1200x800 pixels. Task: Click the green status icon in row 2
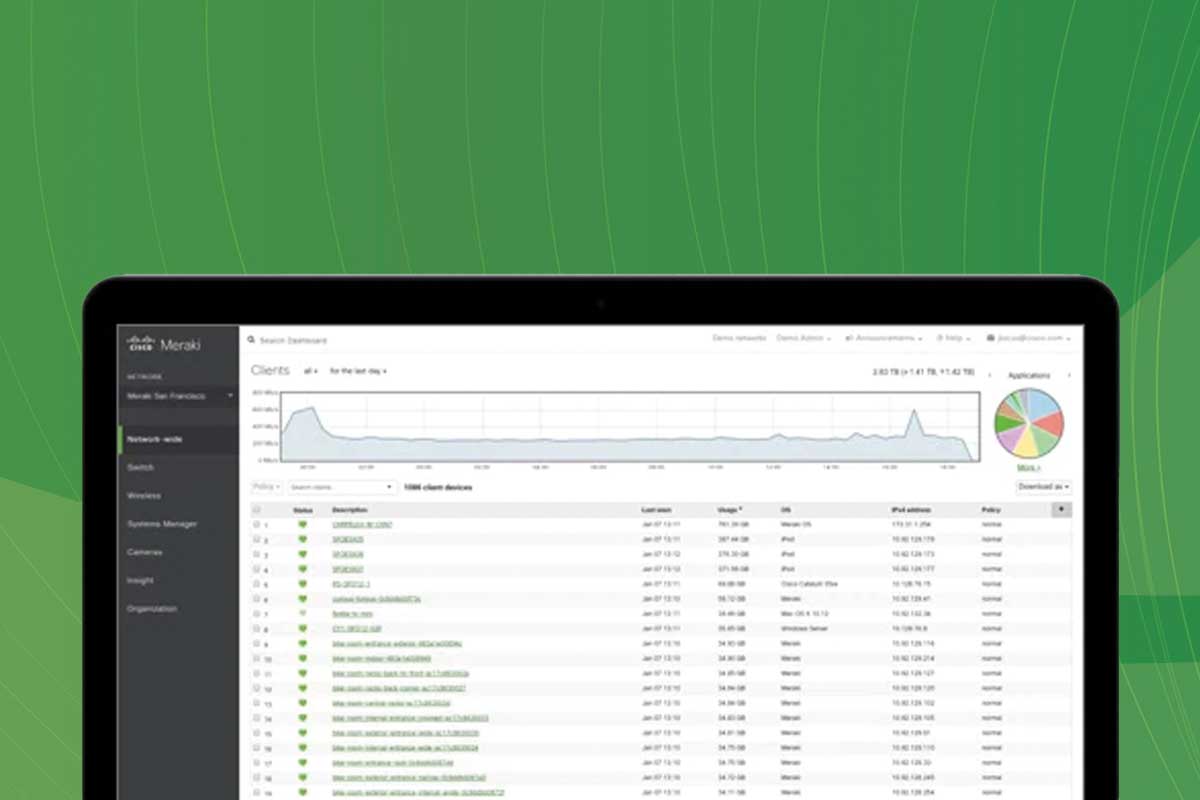pyautogui.click(x=302, y=539)
